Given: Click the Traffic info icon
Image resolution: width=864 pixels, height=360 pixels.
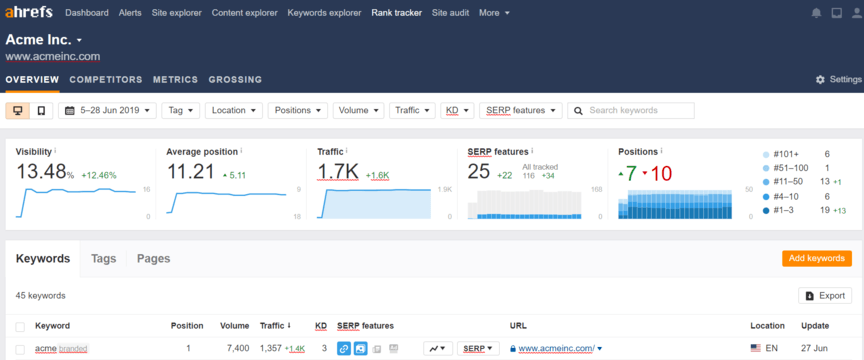Looking at the screenshot, I should click(347, 150).
